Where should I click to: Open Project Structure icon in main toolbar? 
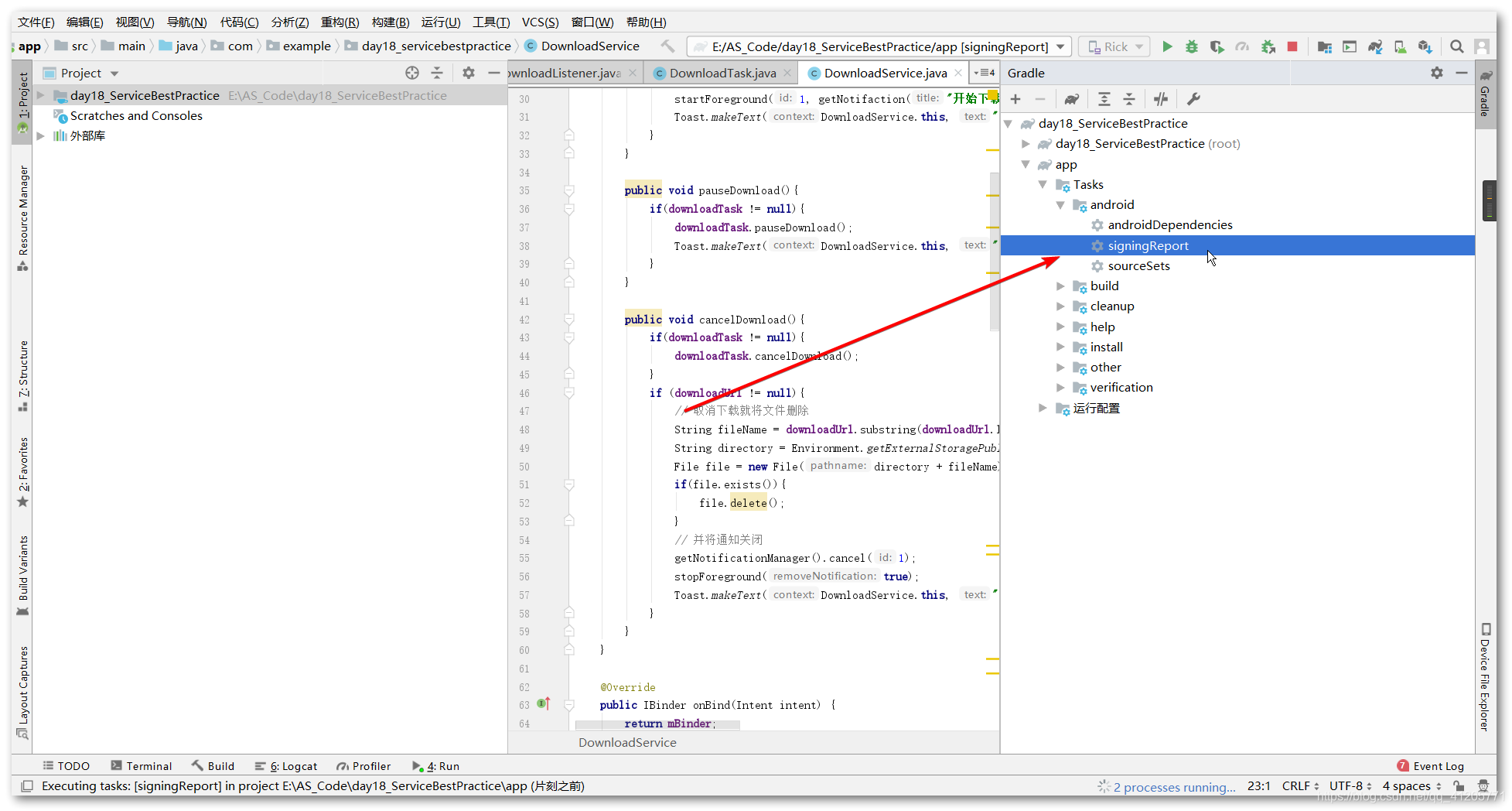[1325, 46]
